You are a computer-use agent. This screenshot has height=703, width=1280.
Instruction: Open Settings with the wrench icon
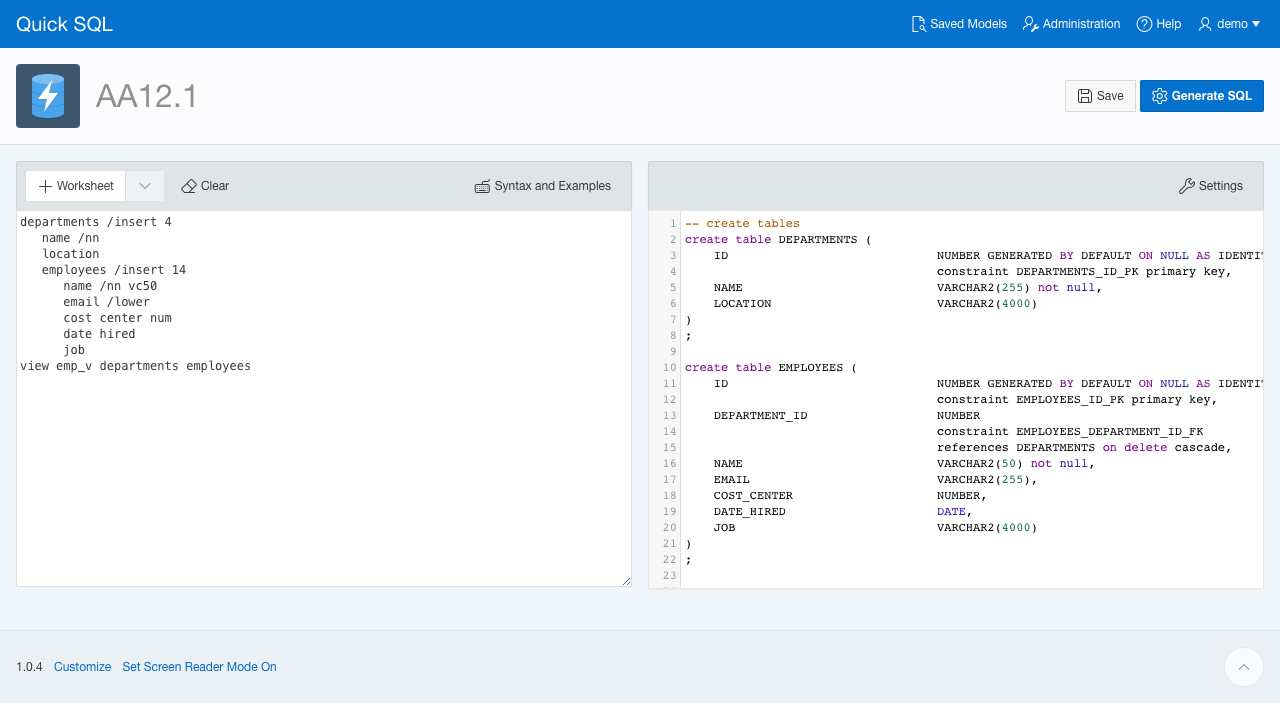coord(1210,186)
